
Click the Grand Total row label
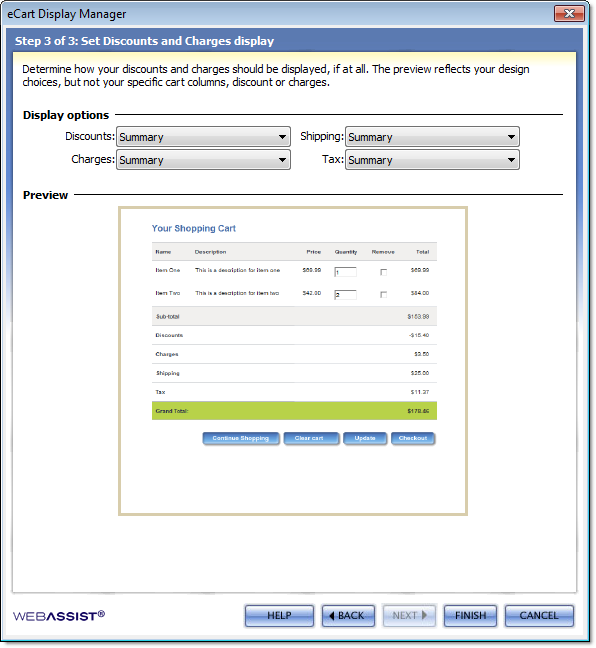tap(172, 411)
